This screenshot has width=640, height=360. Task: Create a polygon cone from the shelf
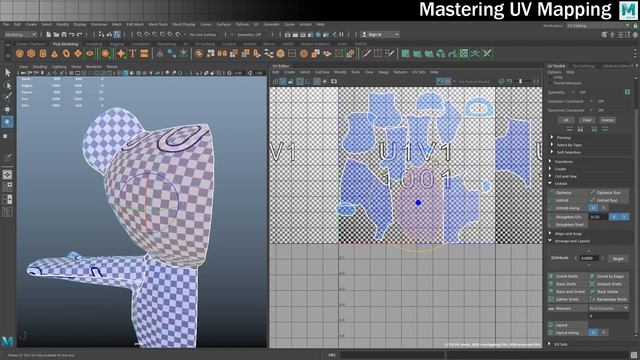[x=54, y=53]
